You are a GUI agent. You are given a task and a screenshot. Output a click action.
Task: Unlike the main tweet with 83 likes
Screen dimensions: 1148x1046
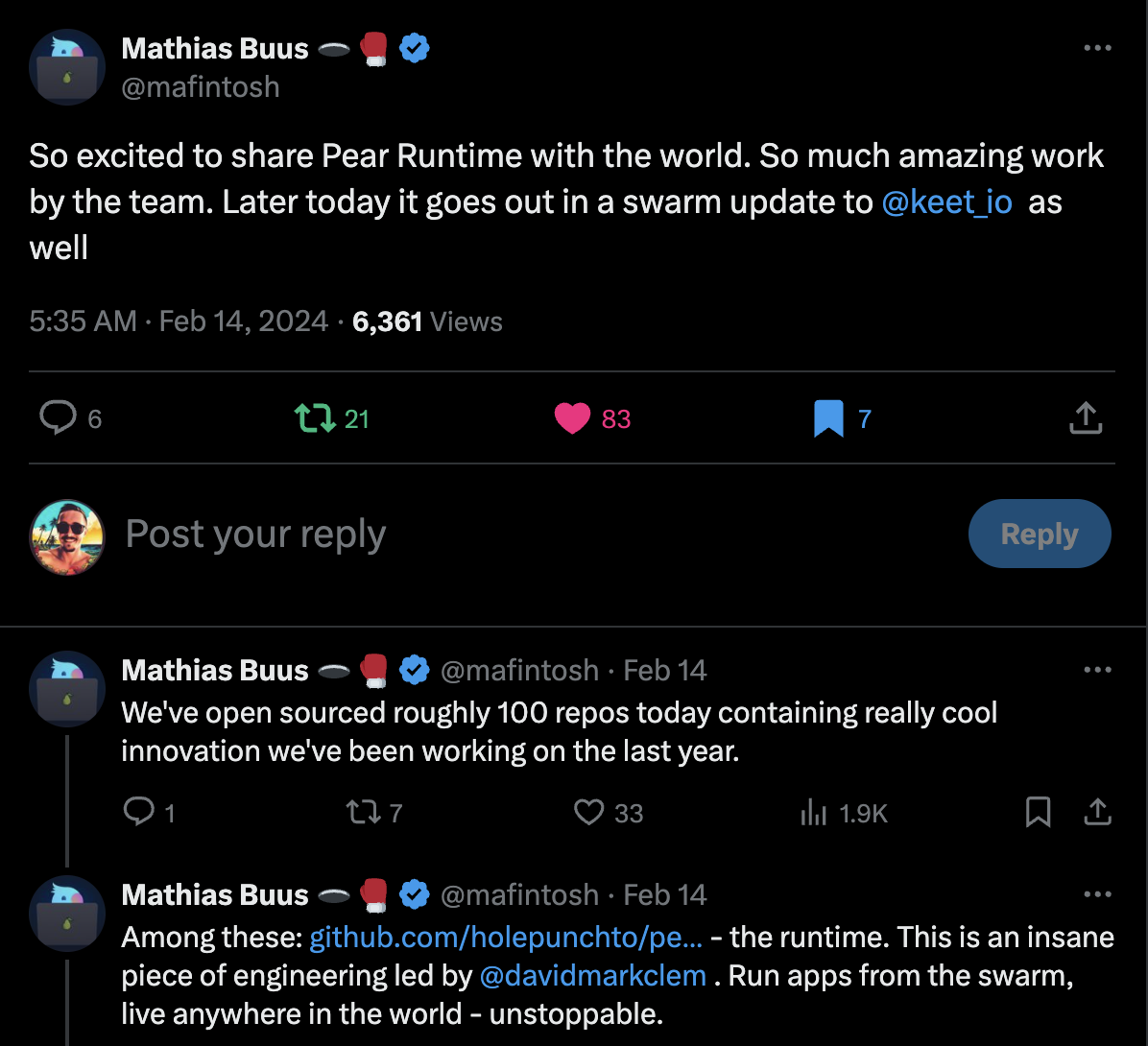573,418
